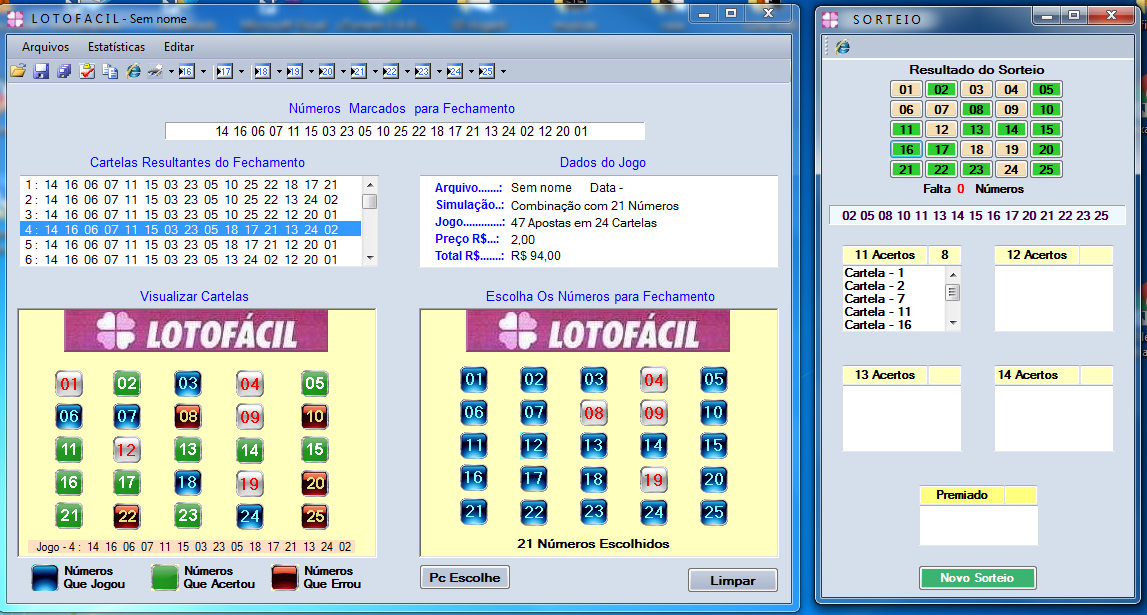The width and height of the screenshot is (1147, 615).
Task: Click number 22 in Visualizar Cartelas grid
Action: 127,516
